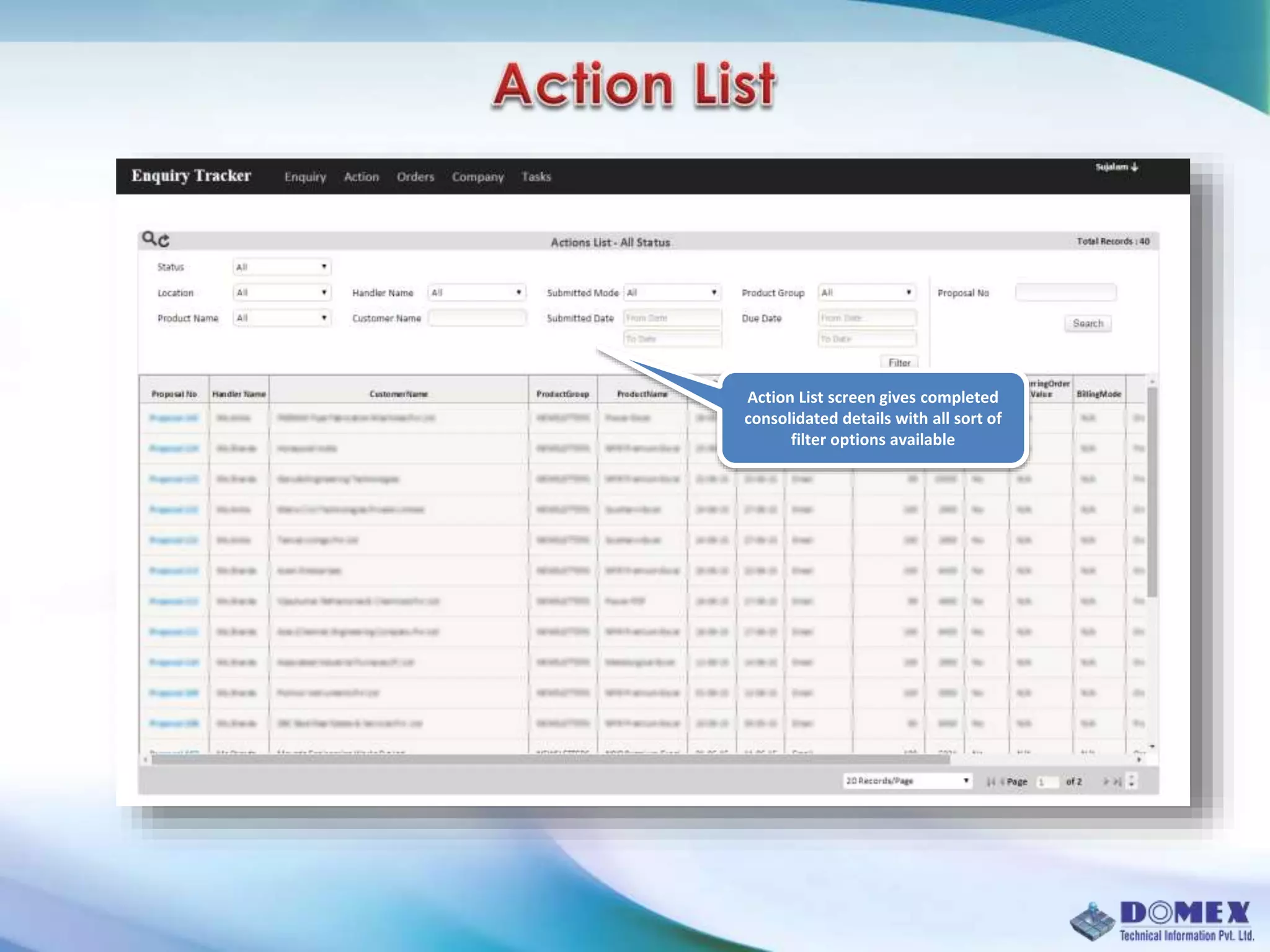Viewport: 1270px width, 952px height.
Task: Click the Search button
Action: (x=1088, y=323)
